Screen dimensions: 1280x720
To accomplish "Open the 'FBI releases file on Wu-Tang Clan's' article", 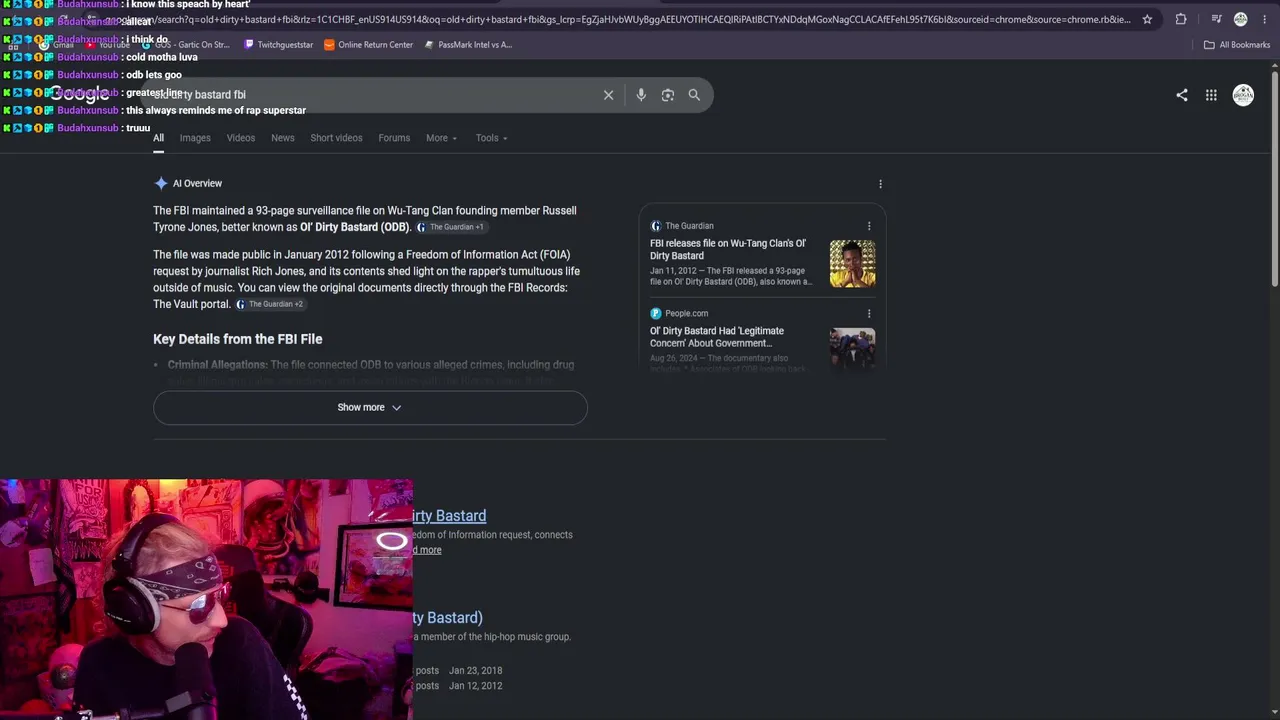I will (728, 249).
